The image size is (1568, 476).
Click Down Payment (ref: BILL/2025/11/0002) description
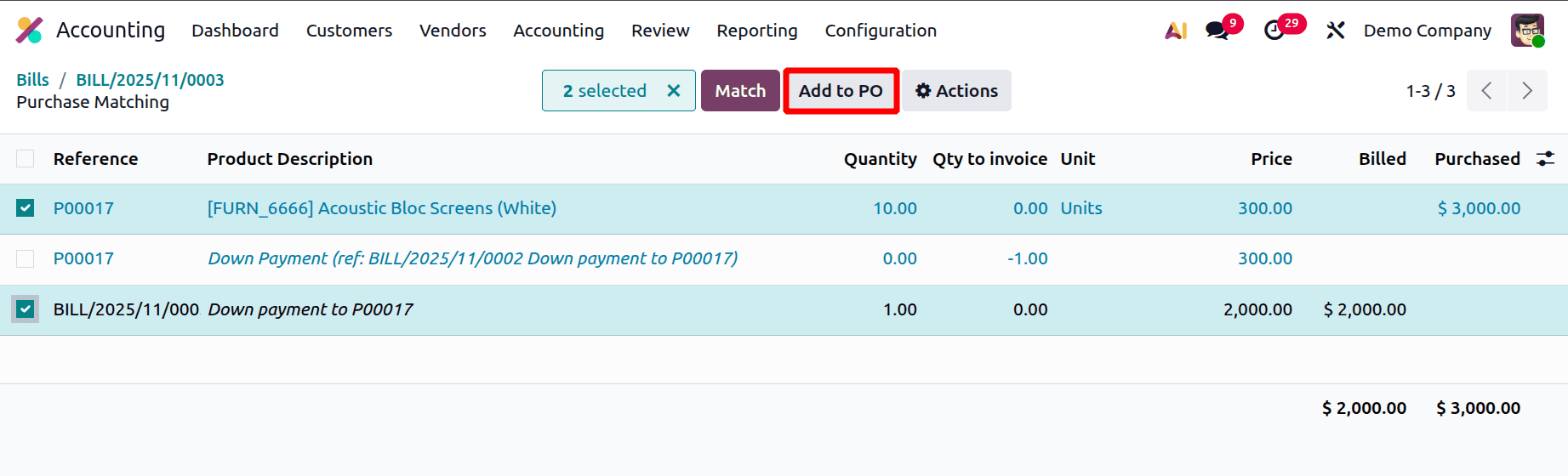click(473, 258)
